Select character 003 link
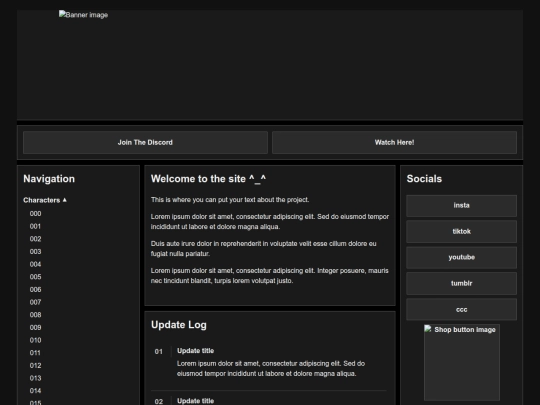 tap(35, 252)
